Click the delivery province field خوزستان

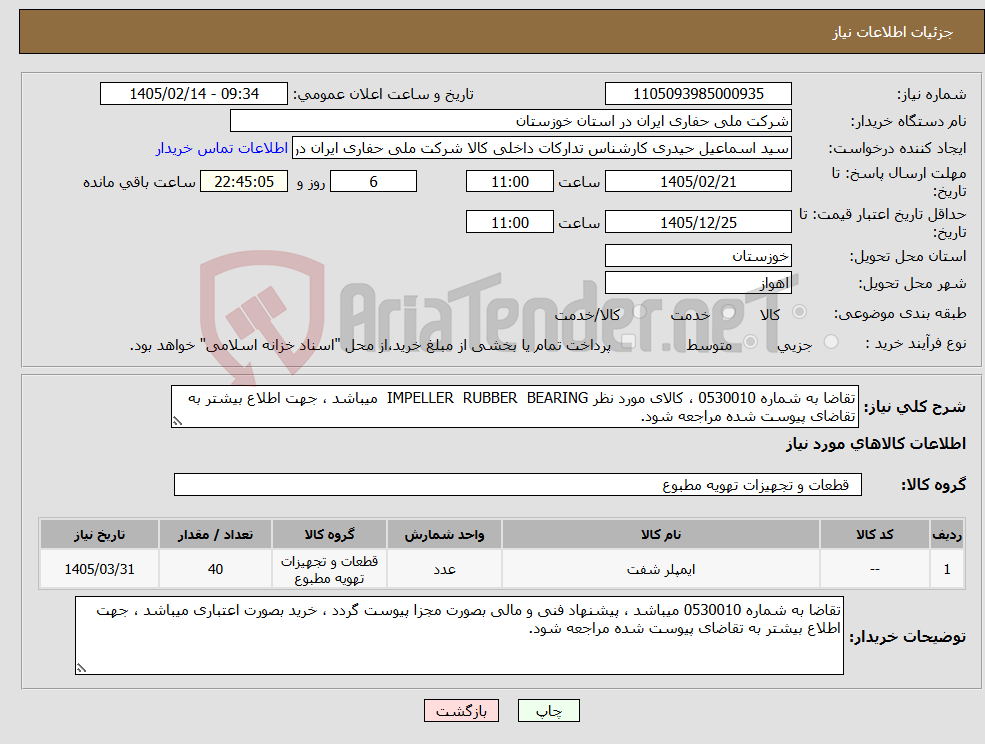[x=698, y=256]
